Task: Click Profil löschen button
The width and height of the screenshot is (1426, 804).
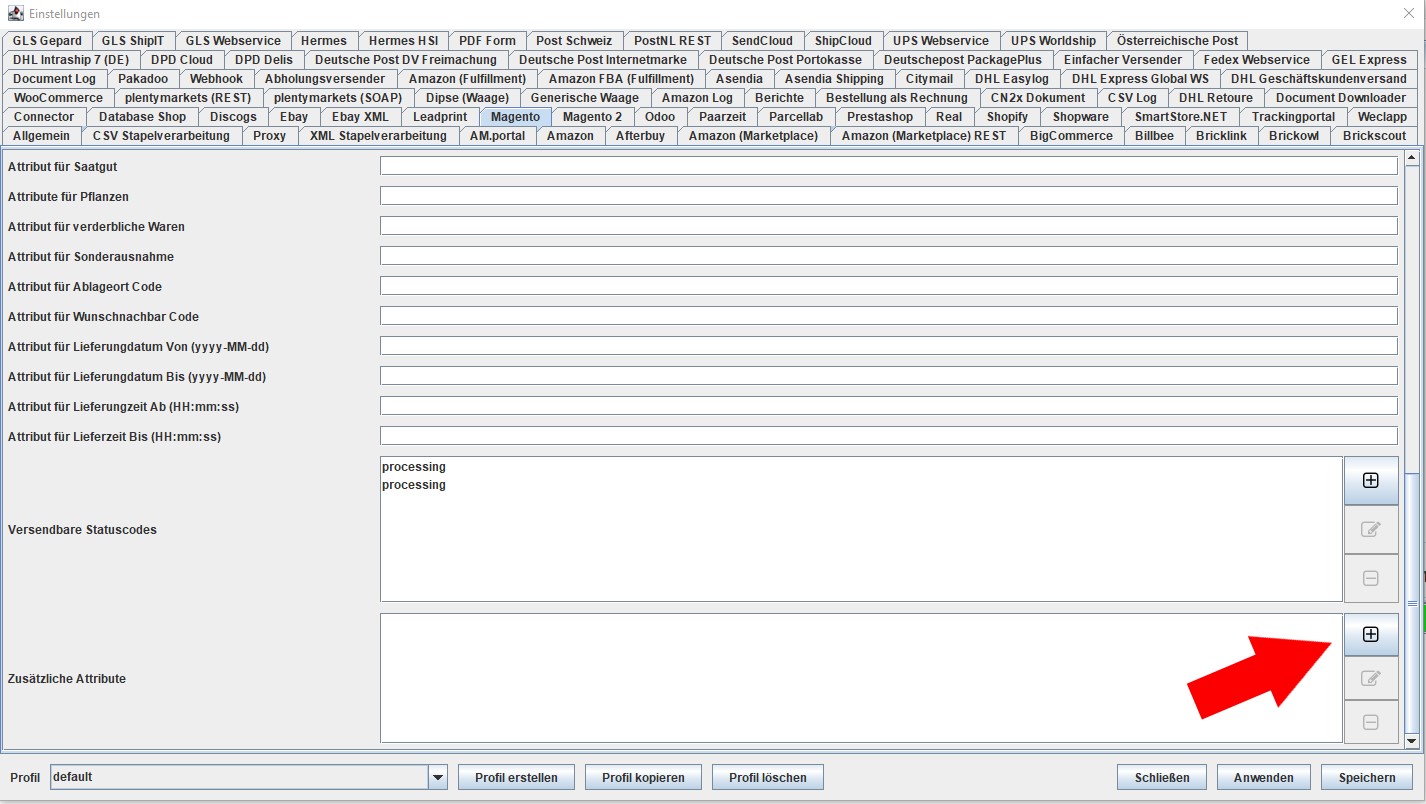Action: tap(767, 777)
